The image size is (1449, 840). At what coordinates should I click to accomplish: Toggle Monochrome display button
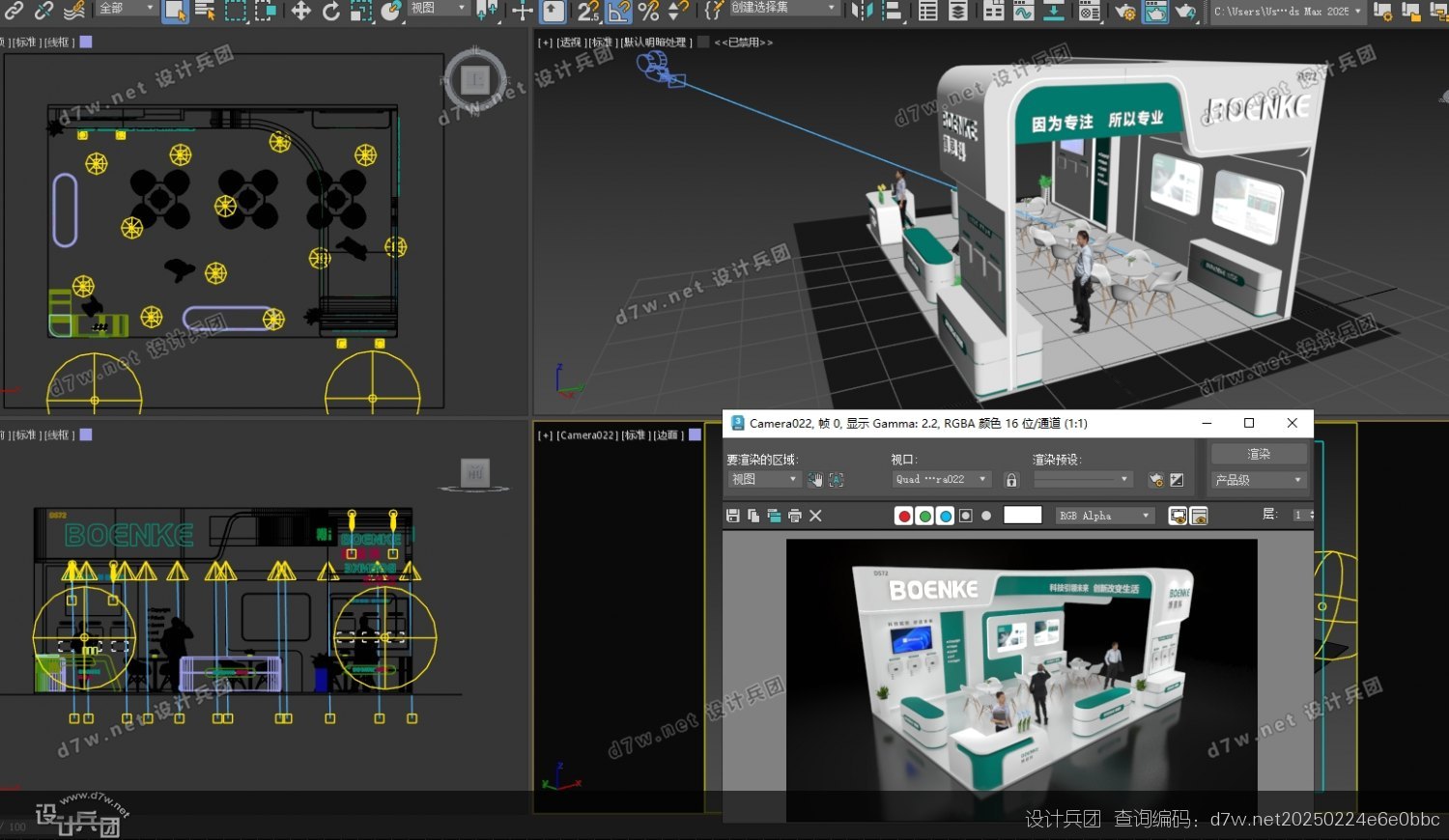point(986,516)
